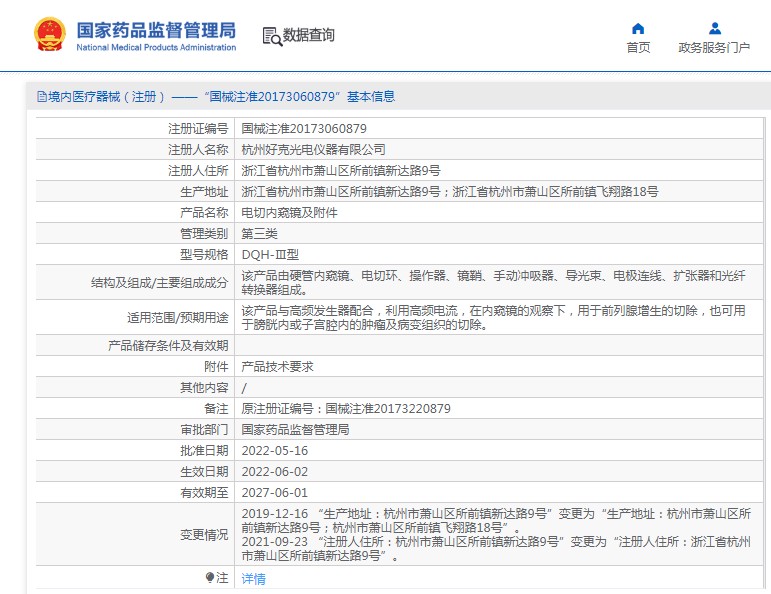Click the 结构及组成/主要组成成分 label
Viewport: 771px width, 594px height.
(x=160, y=283)
